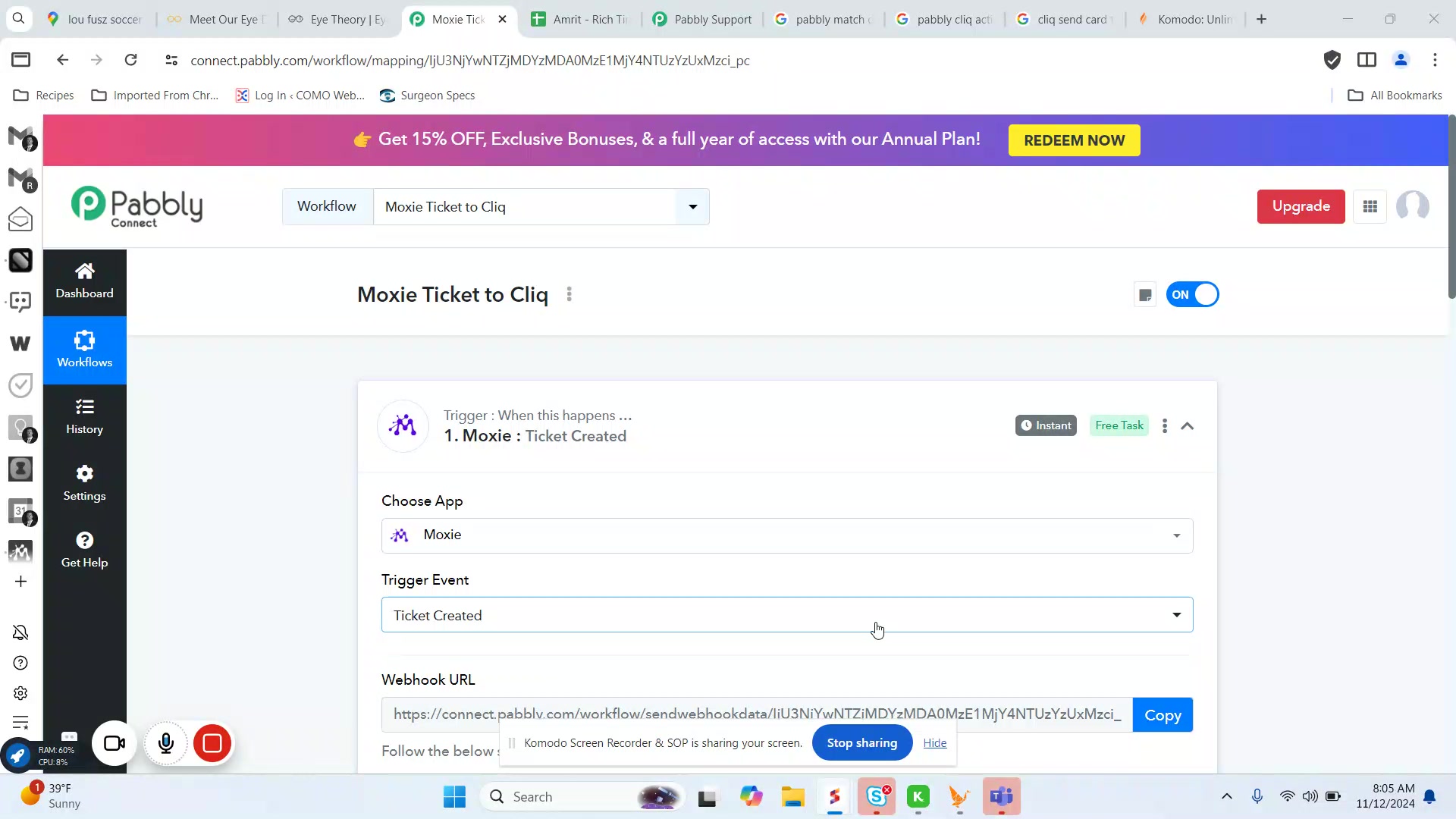The height and width of the screenshot is (819, 1456).
Task: Open the calendar app in browser sidebar
Action: 20,510
